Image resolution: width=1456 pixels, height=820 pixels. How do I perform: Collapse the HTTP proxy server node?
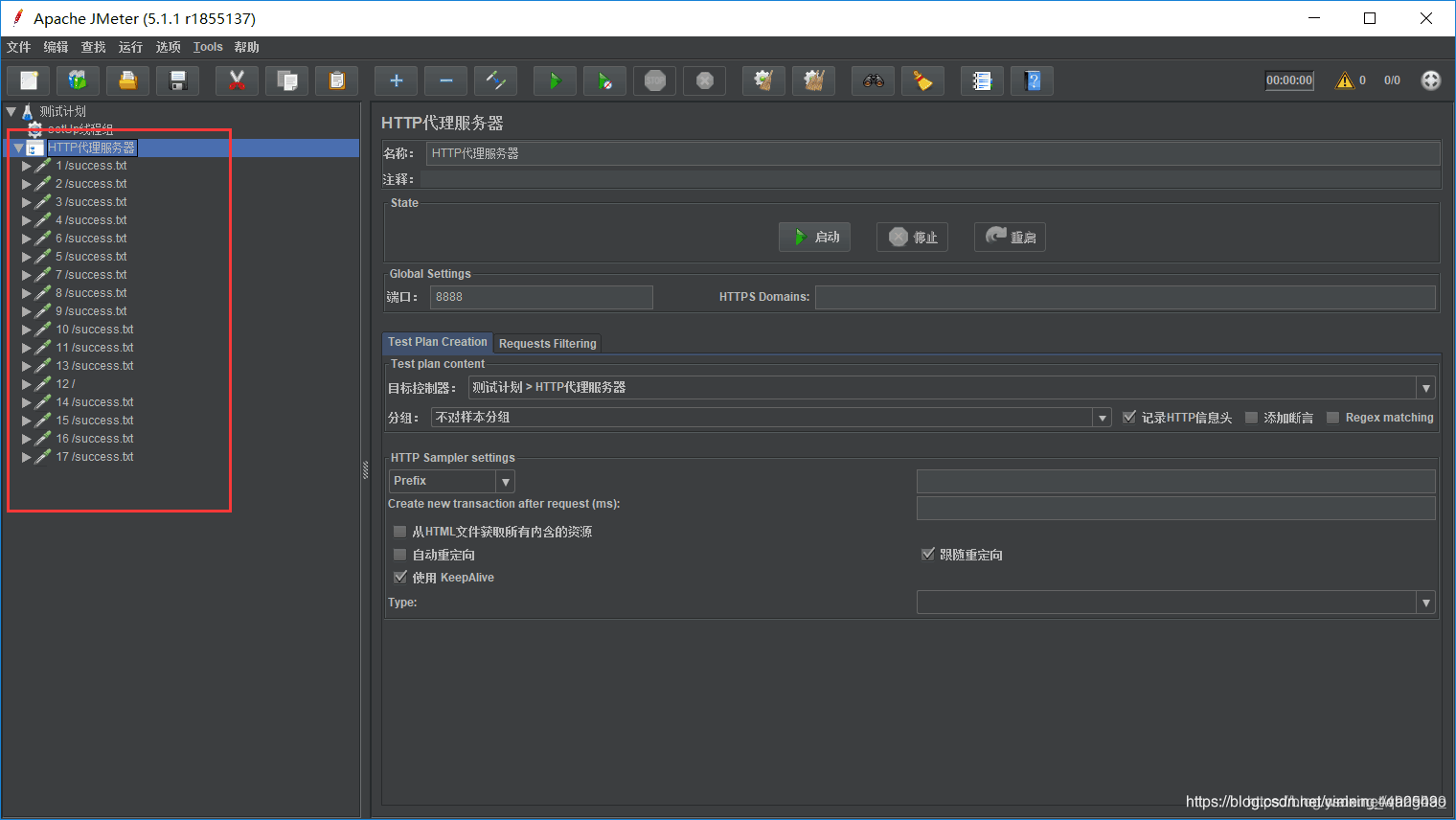tap(18, 148)
